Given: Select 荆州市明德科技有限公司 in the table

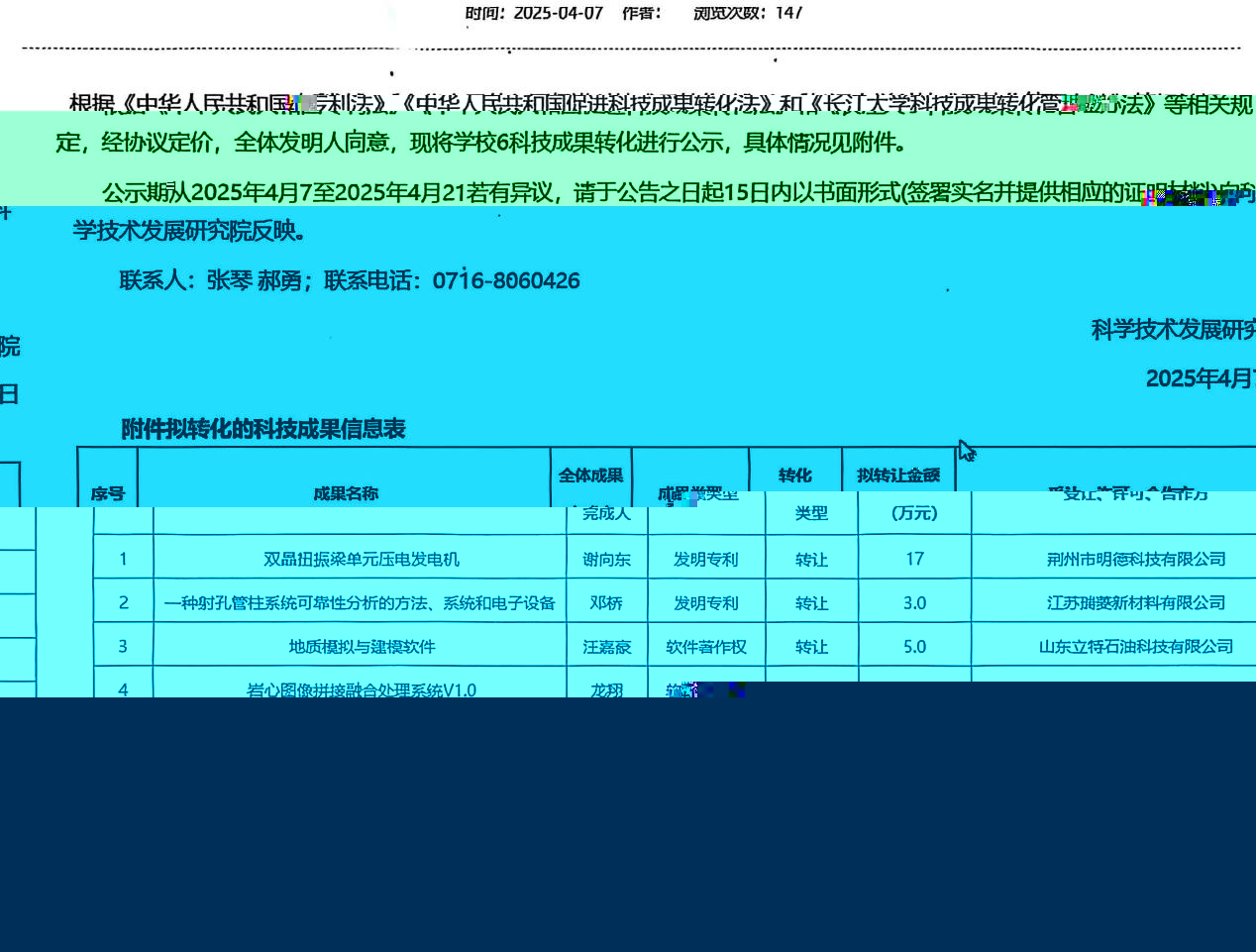Looking at the screenshot, I should [x=1136, y=560].
